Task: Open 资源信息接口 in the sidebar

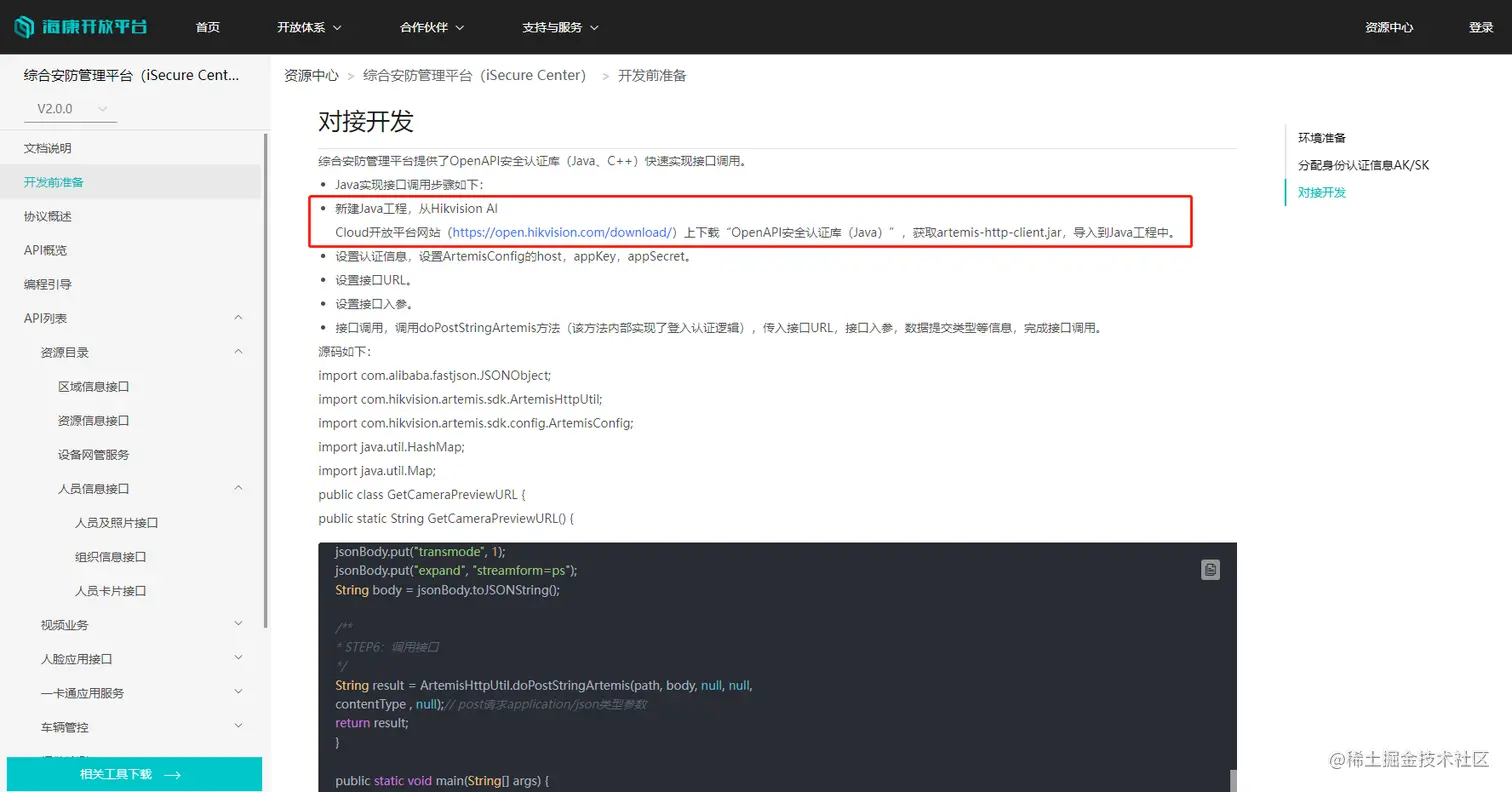Action: pyautogui.click(x=94, y=420)
